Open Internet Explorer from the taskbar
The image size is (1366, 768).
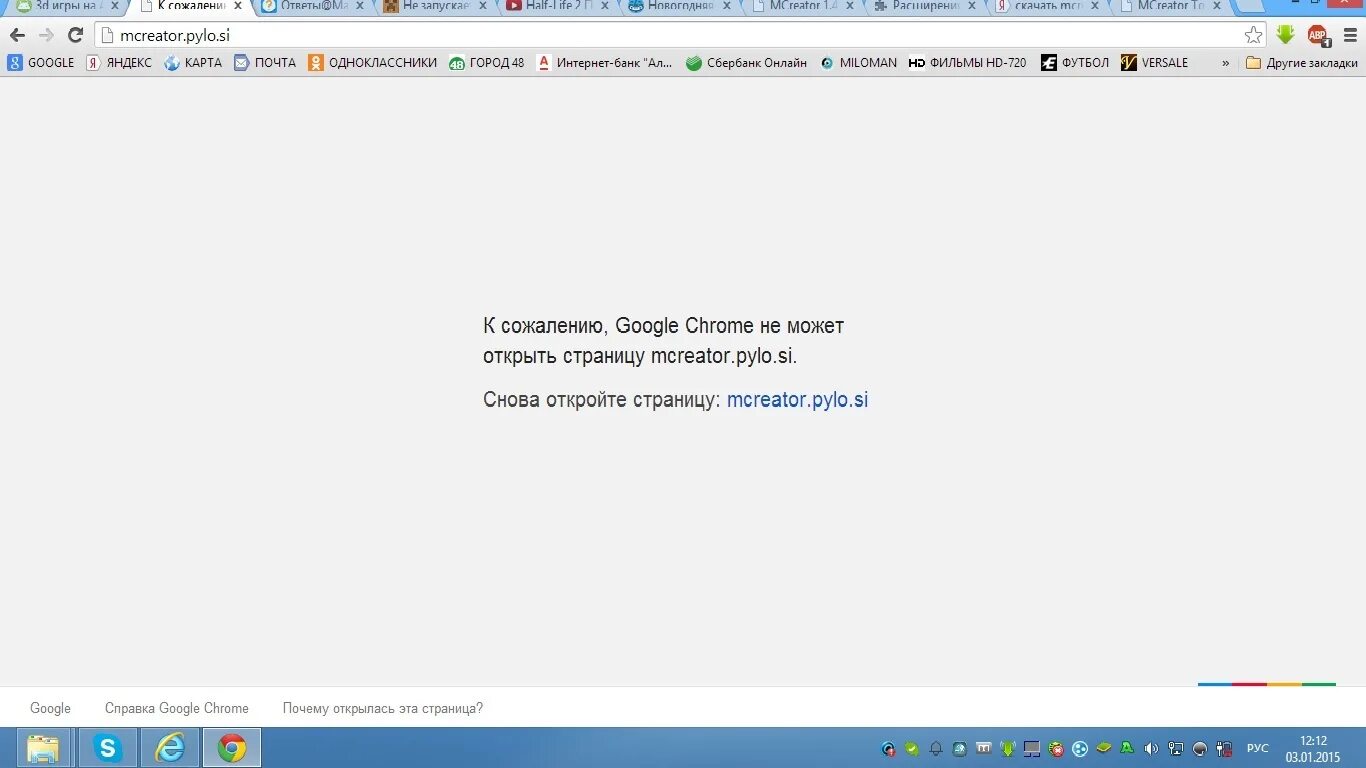pos(170,748)
